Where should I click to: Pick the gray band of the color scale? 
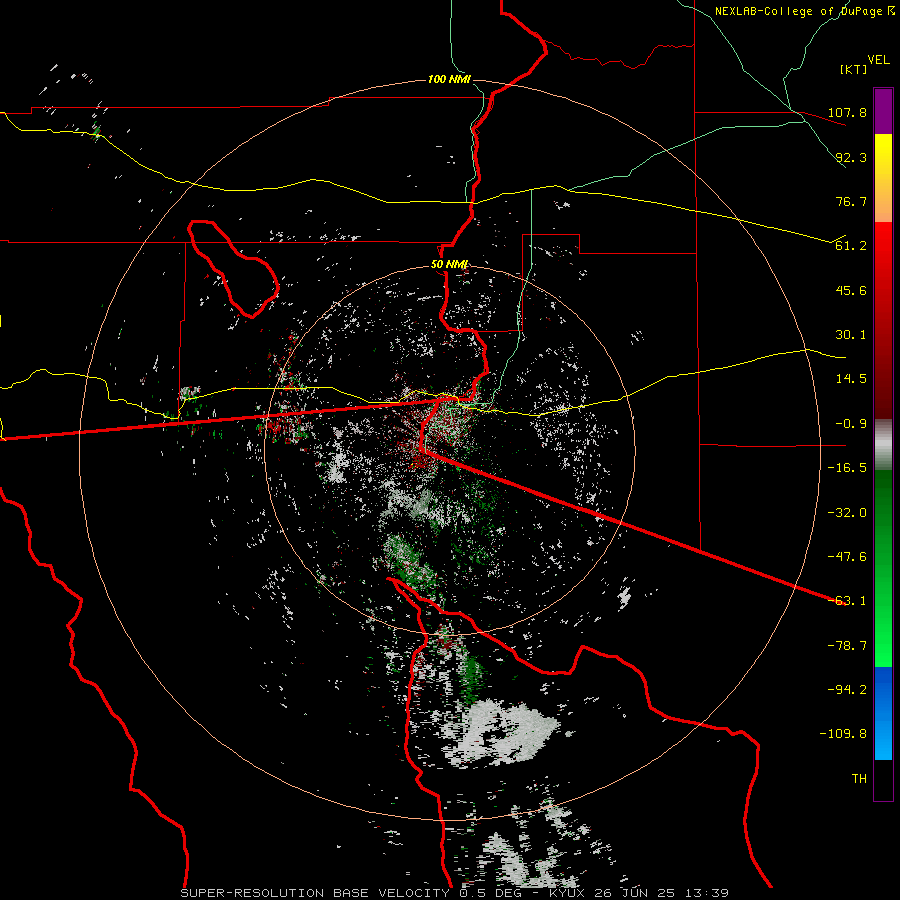click(x=883, y=445)
